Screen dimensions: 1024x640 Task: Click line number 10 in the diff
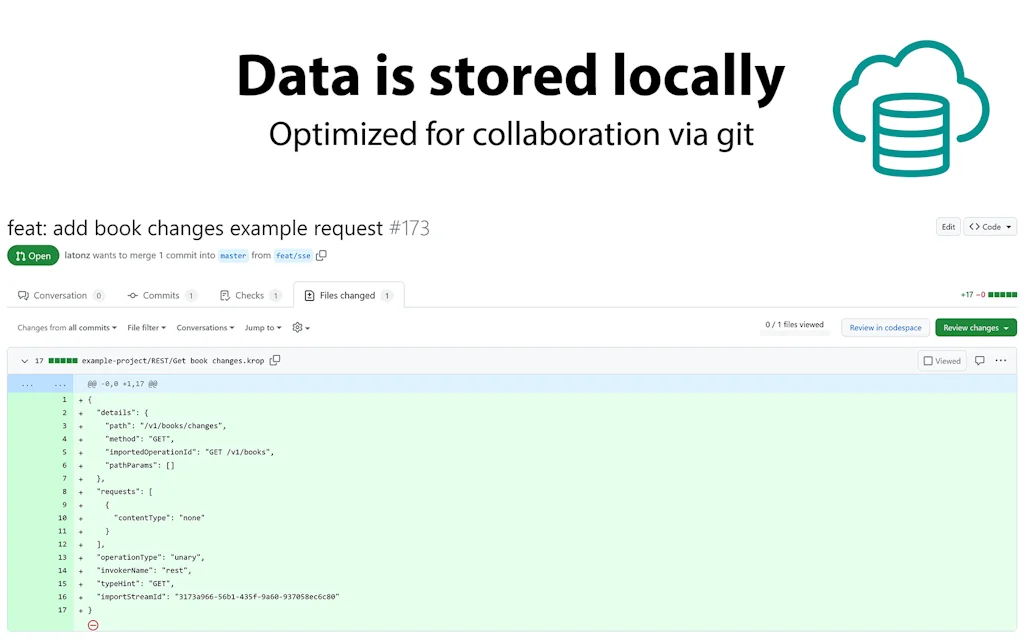(x=63, y=518)
